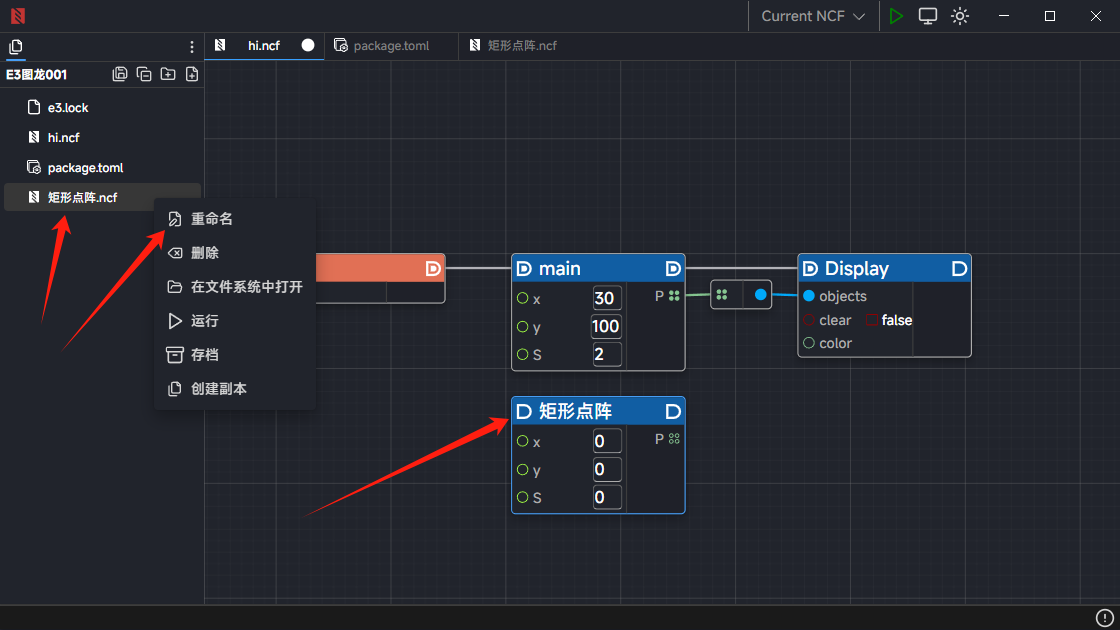Click the y value field in main node
Screen dimensions: 1120x630
click(606, 326)
